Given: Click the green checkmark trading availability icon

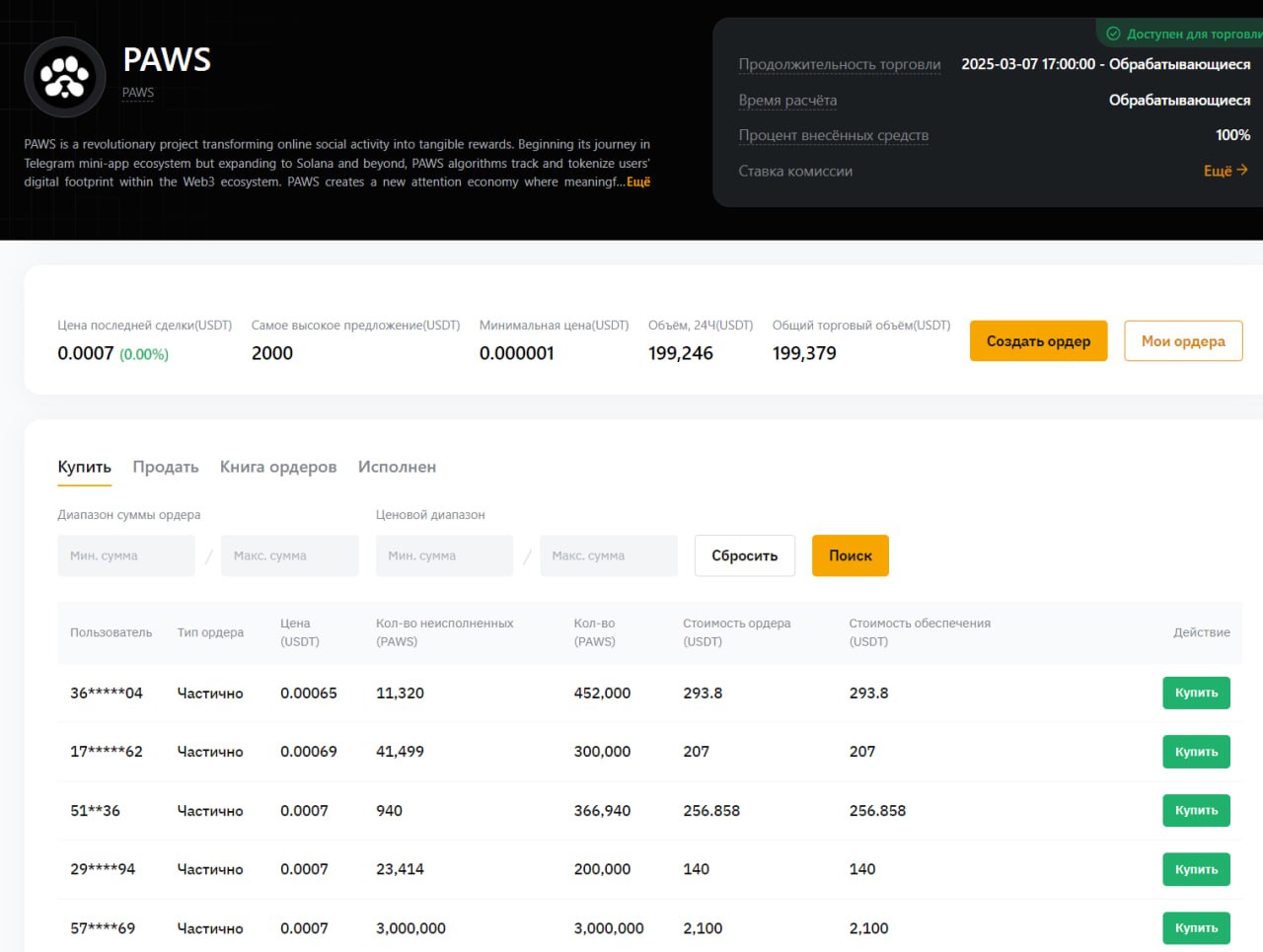Looking at the screenshot, I should click(x=1113, y=34).
